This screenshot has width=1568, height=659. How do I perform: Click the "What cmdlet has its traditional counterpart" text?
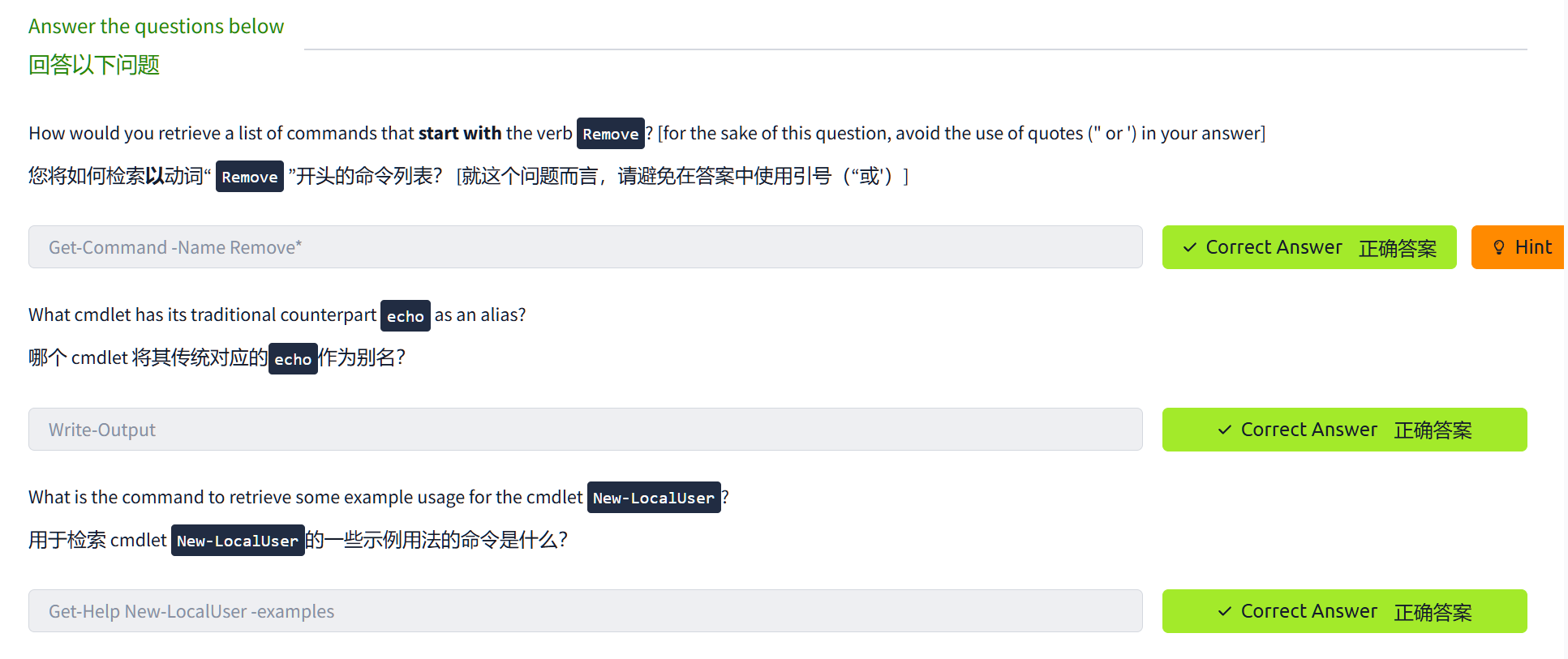202,315
